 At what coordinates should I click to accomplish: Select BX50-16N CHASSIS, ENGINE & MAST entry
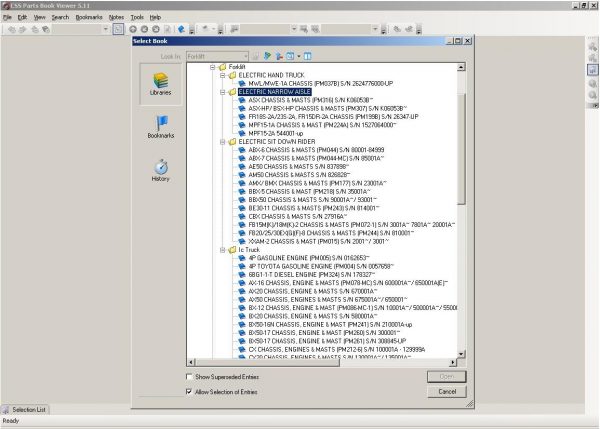[330, 325]
